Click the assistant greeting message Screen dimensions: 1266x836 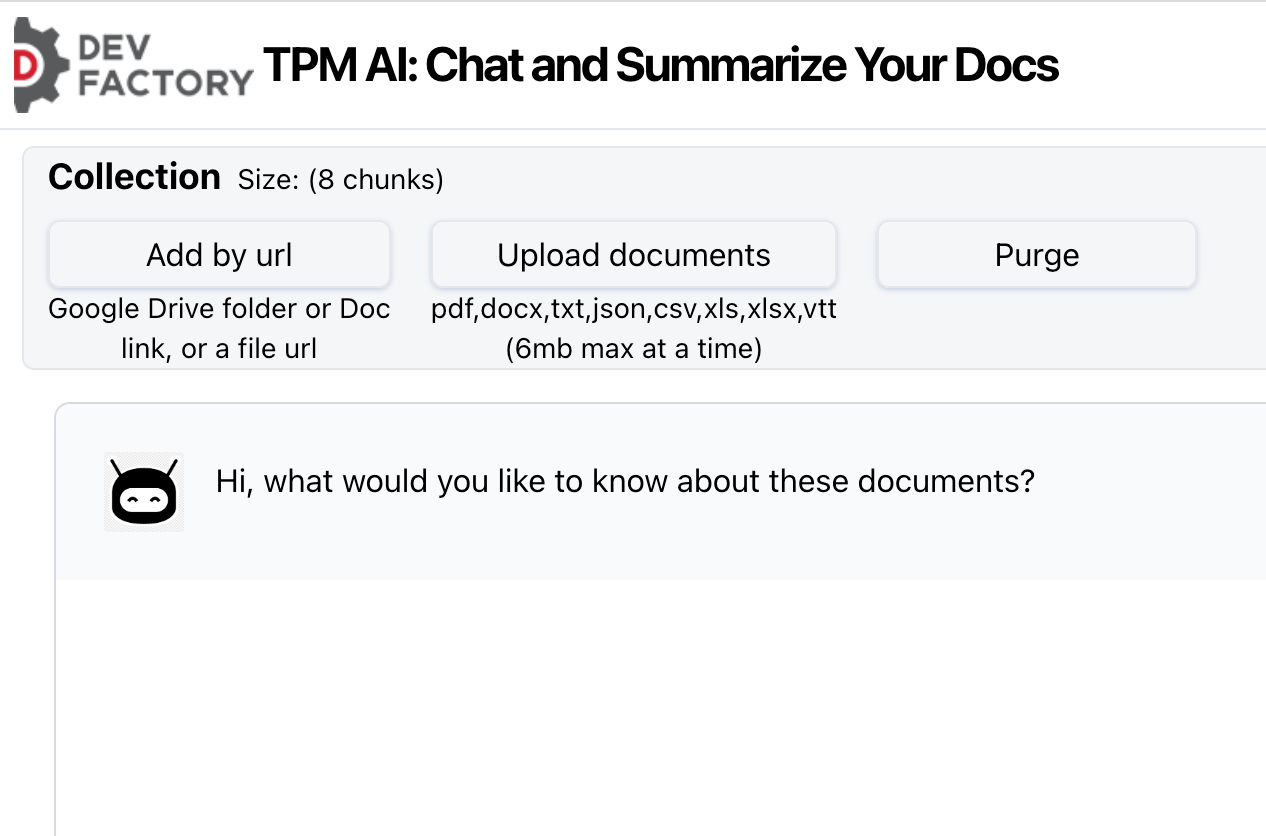(624, 481)
